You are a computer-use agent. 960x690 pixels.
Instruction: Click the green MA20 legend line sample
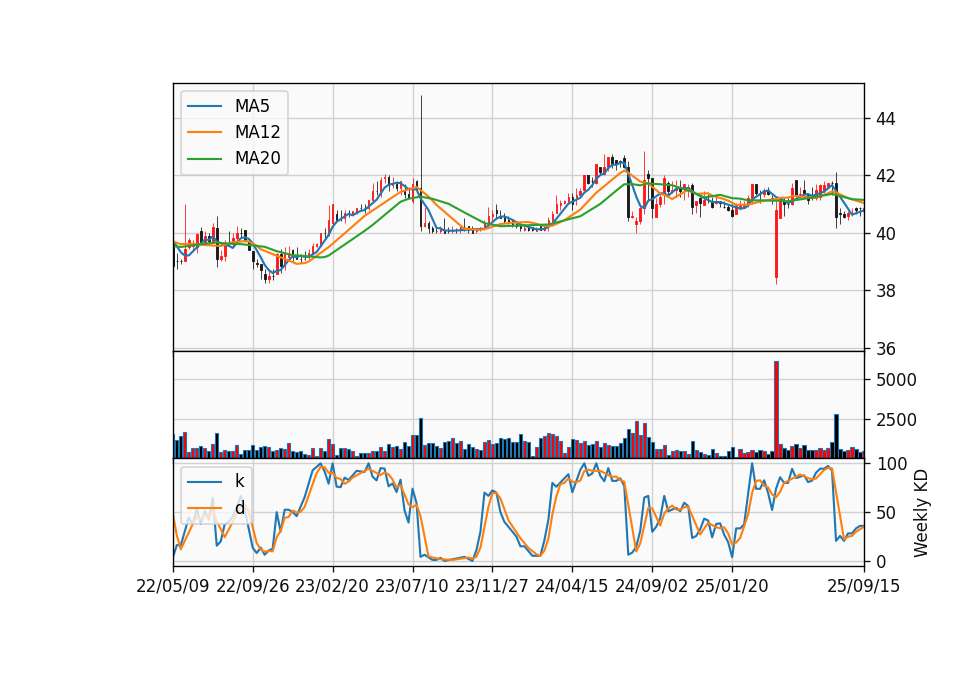click(204, 159)
